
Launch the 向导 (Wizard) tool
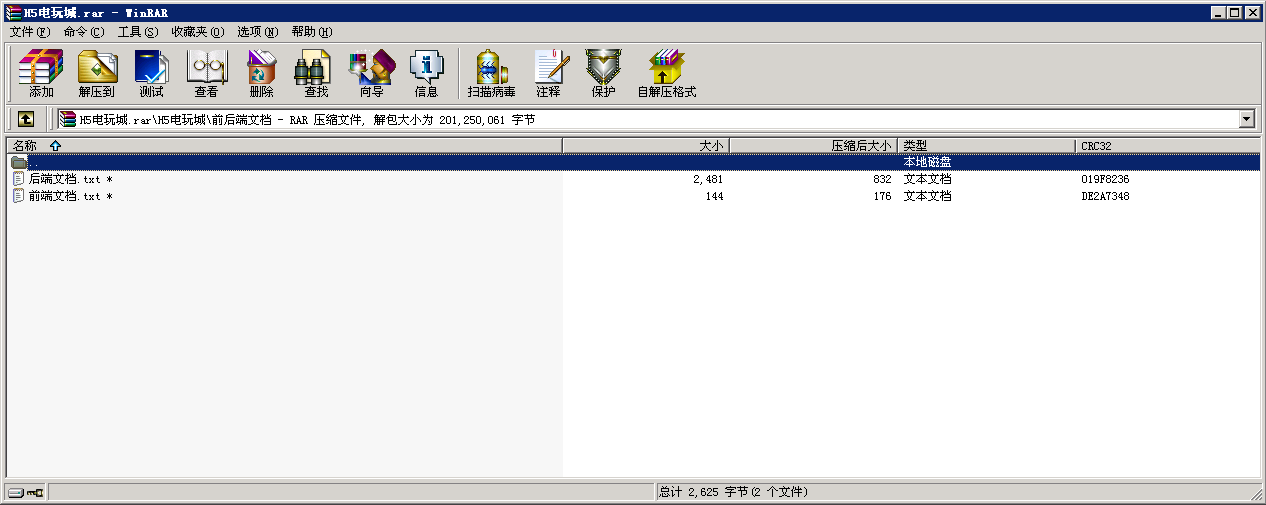pos(371,73)
